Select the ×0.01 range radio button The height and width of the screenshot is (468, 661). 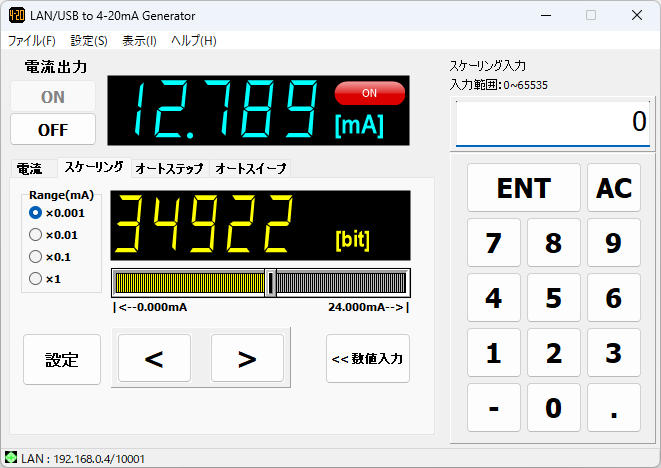(x=36, y=235)
